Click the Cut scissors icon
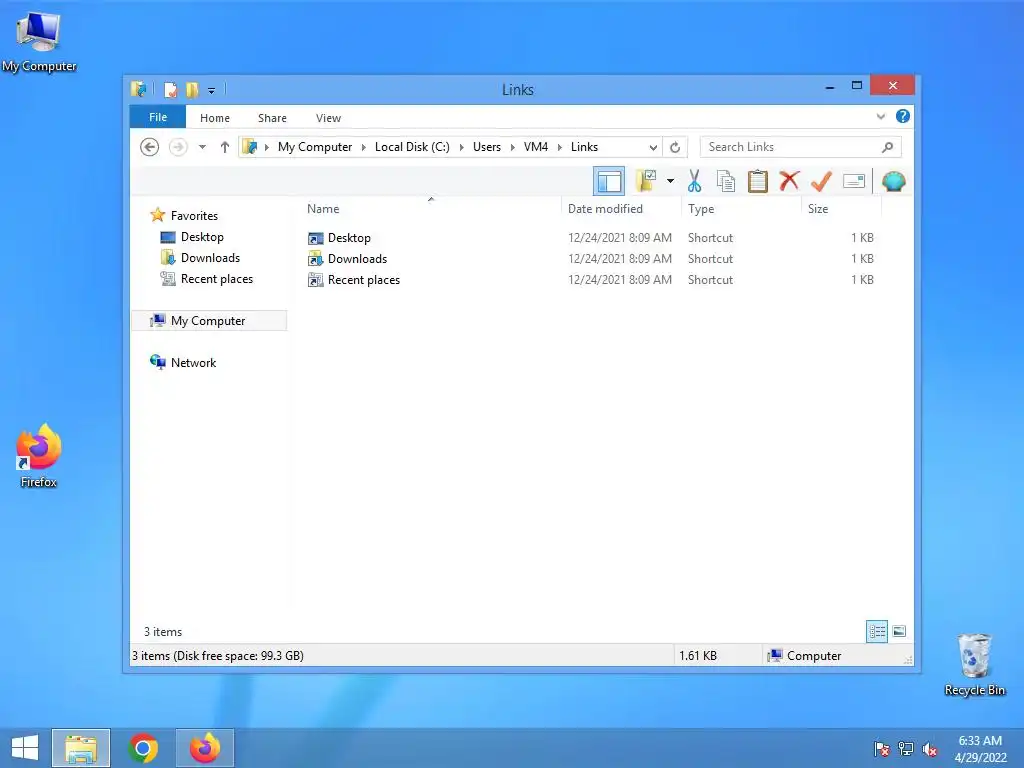This screenshot has height=768, width=1024. coord(694,181)
